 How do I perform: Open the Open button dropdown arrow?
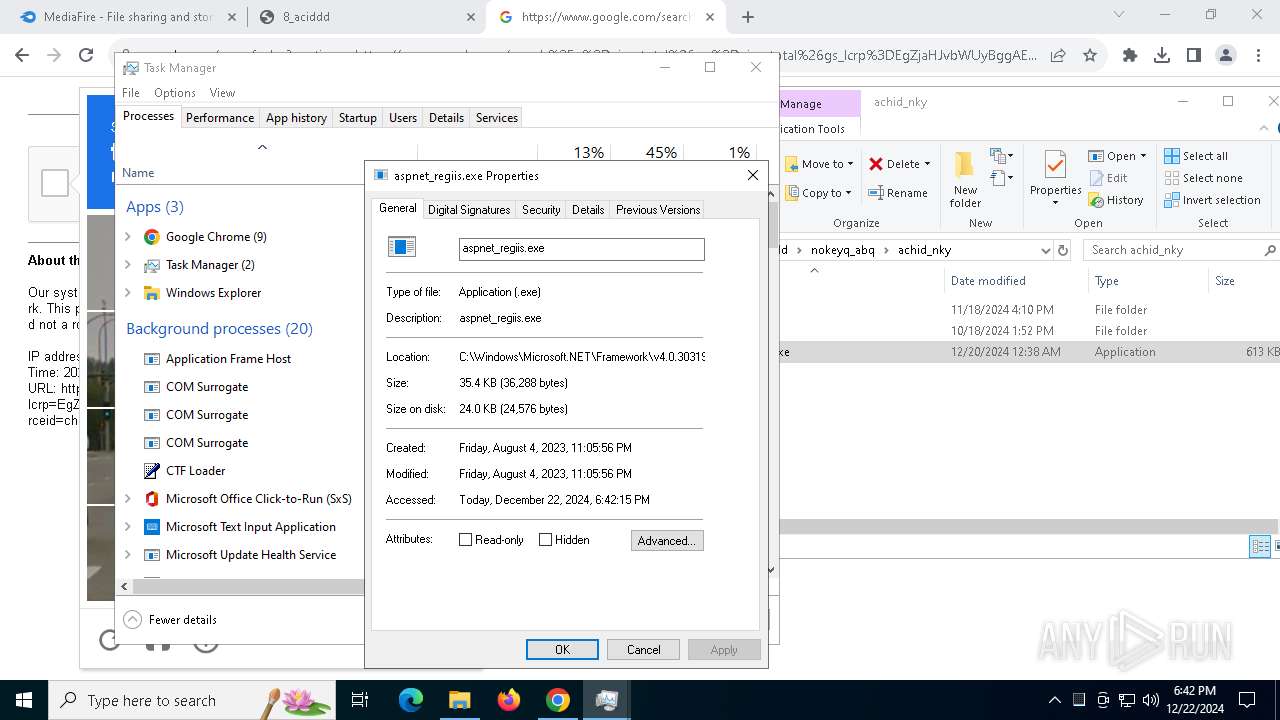click(x=1143, y=156)
